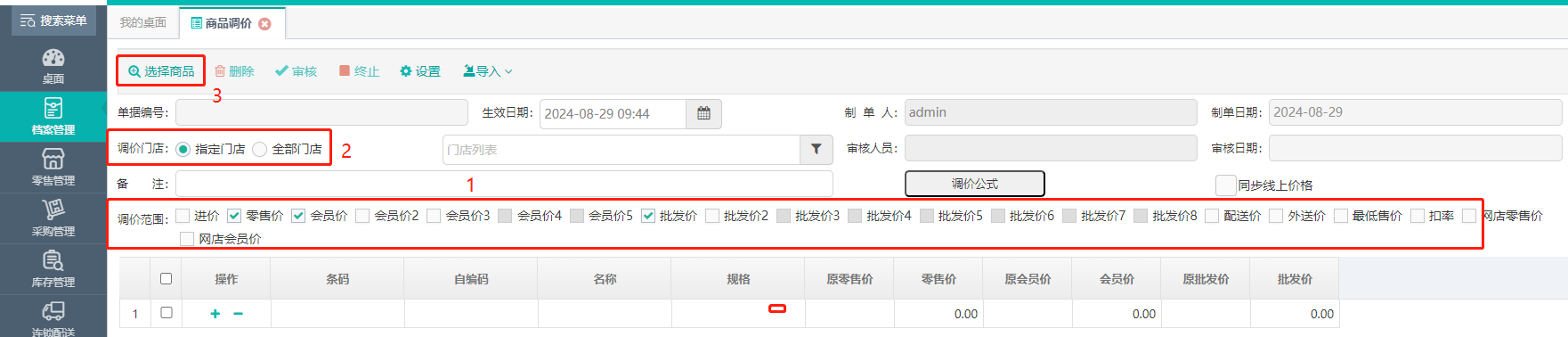Click 审核 toolbar button
This screenshot has height=337, width=1568.
coord(297,71)
